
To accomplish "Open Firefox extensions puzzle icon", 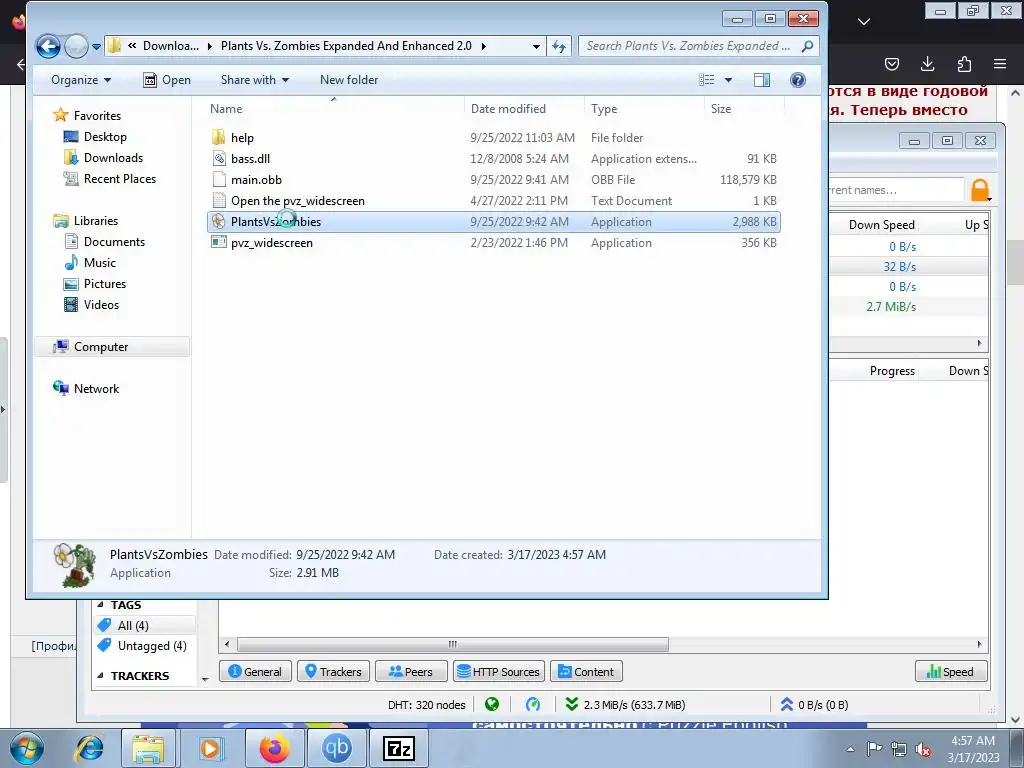I will coord(964,63).
